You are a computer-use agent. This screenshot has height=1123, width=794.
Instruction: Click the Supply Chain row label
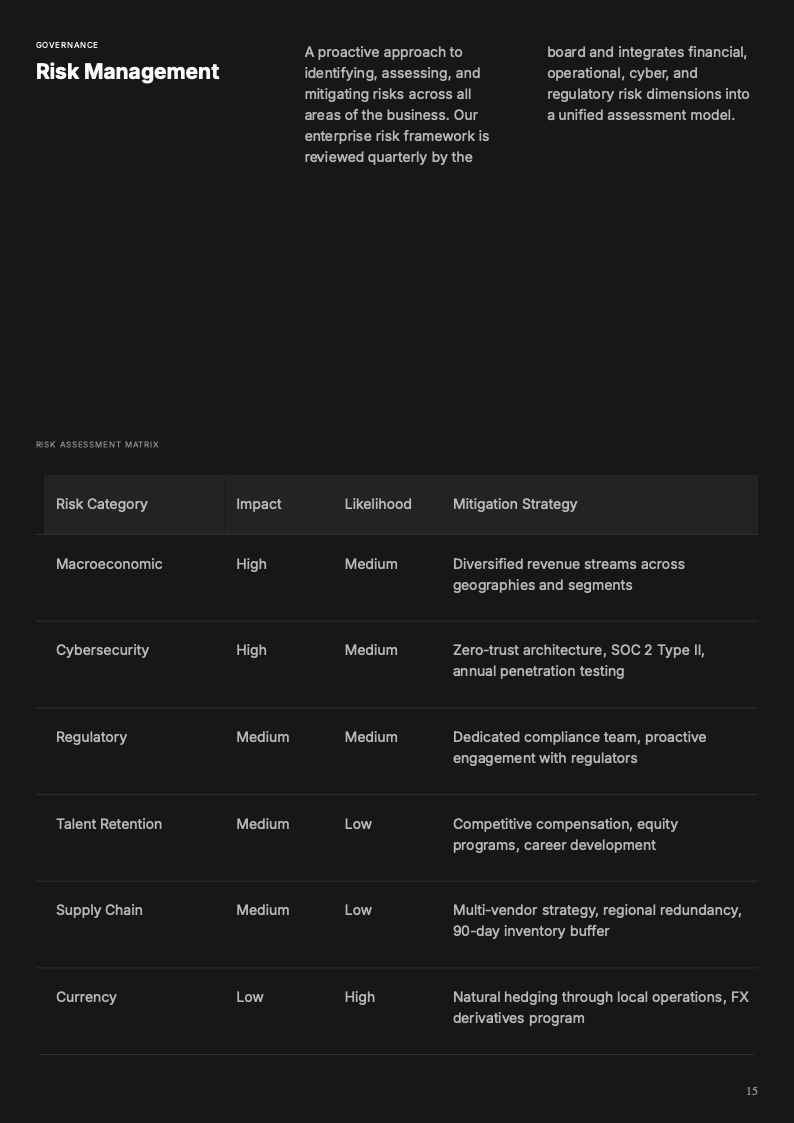pyautogui.click(x=99, y=910)
